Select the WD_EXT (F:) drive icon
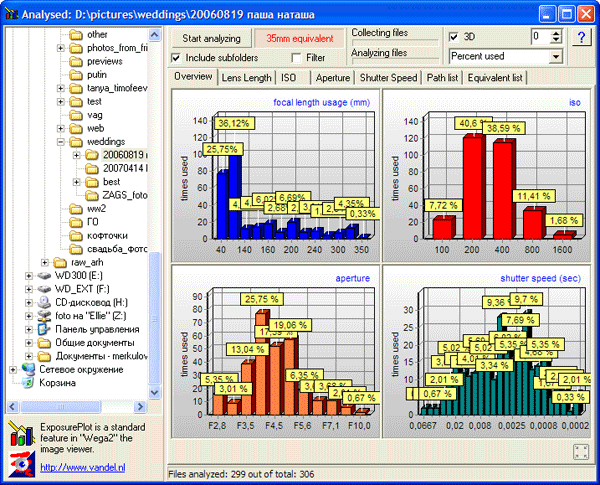The height and width of the screenshot is (485, 600). pyautogui.click(x=44, y=289)
